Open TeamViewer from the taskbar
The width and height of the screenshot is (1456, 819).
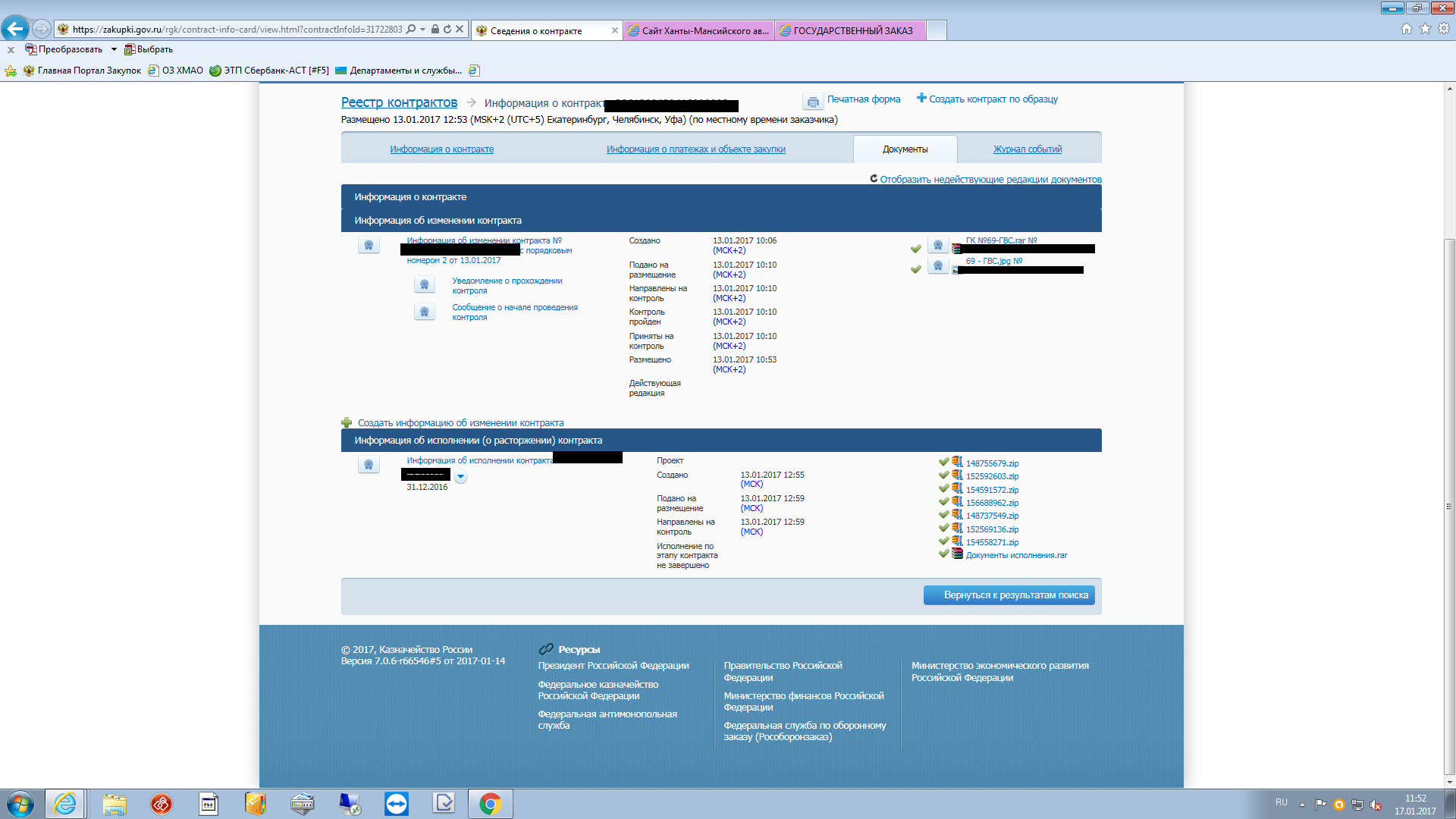click(396, 804)
